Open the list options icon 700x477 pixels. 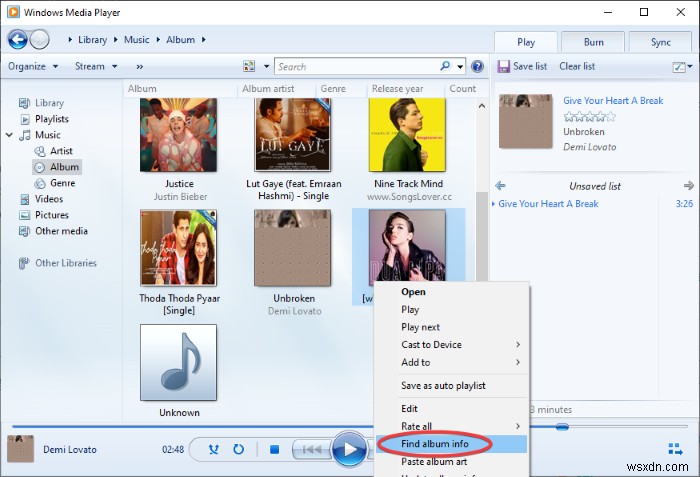coord(679,67)
